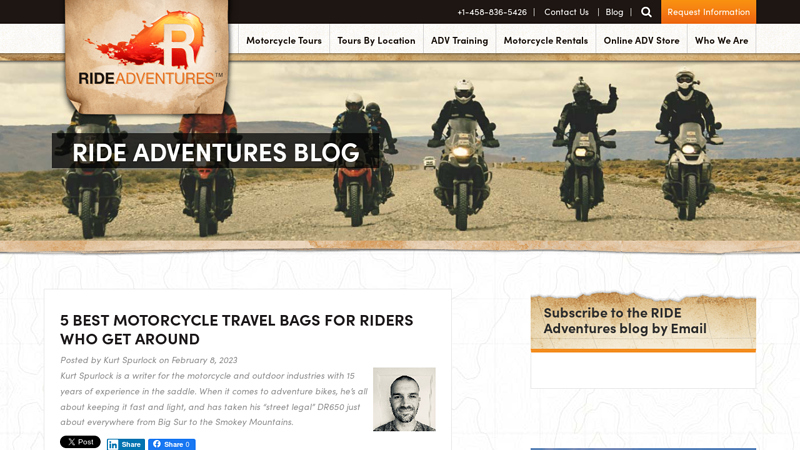Open the 5 Best Motorcycle Travel Bags article
This screenshot has width=800, height=450.
coord(237,329)
